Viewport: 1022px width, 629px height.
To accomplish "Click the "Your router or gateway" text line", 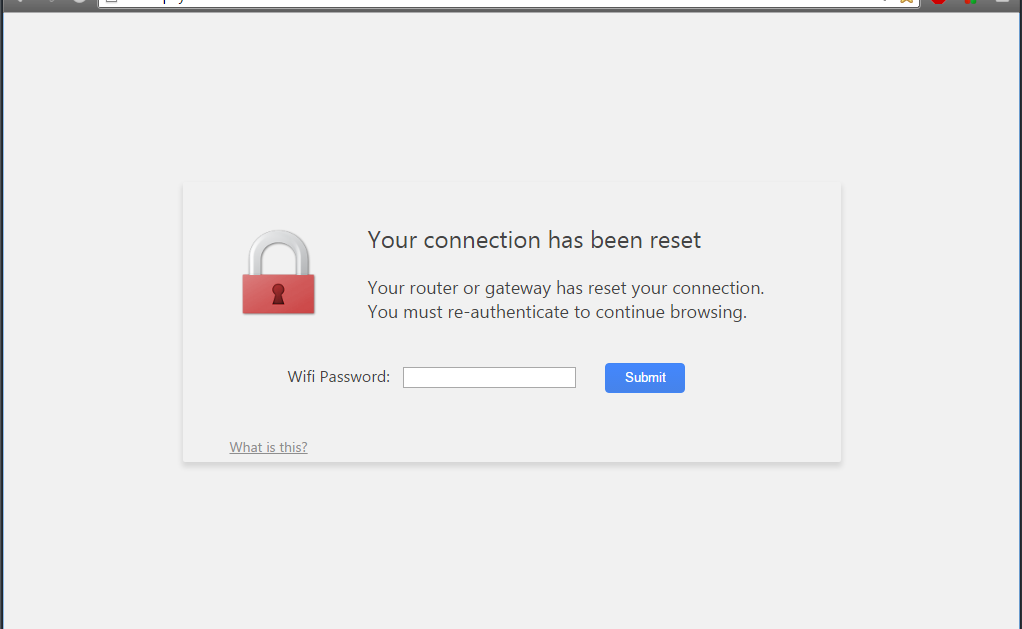I will [x=565, y=288].
